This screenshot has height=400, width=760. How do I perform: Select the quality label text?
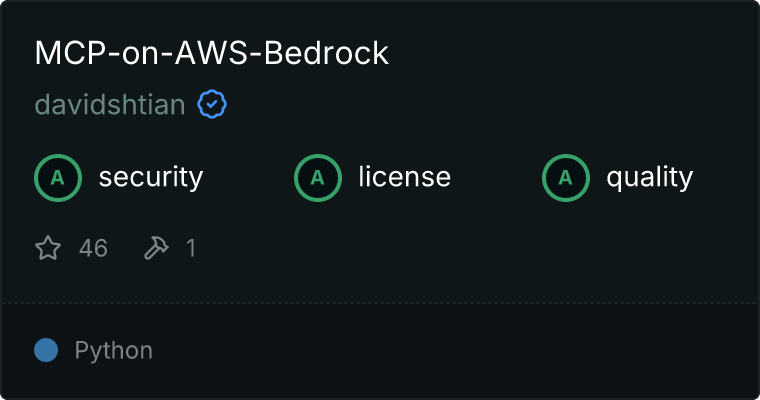coord(649,177)
